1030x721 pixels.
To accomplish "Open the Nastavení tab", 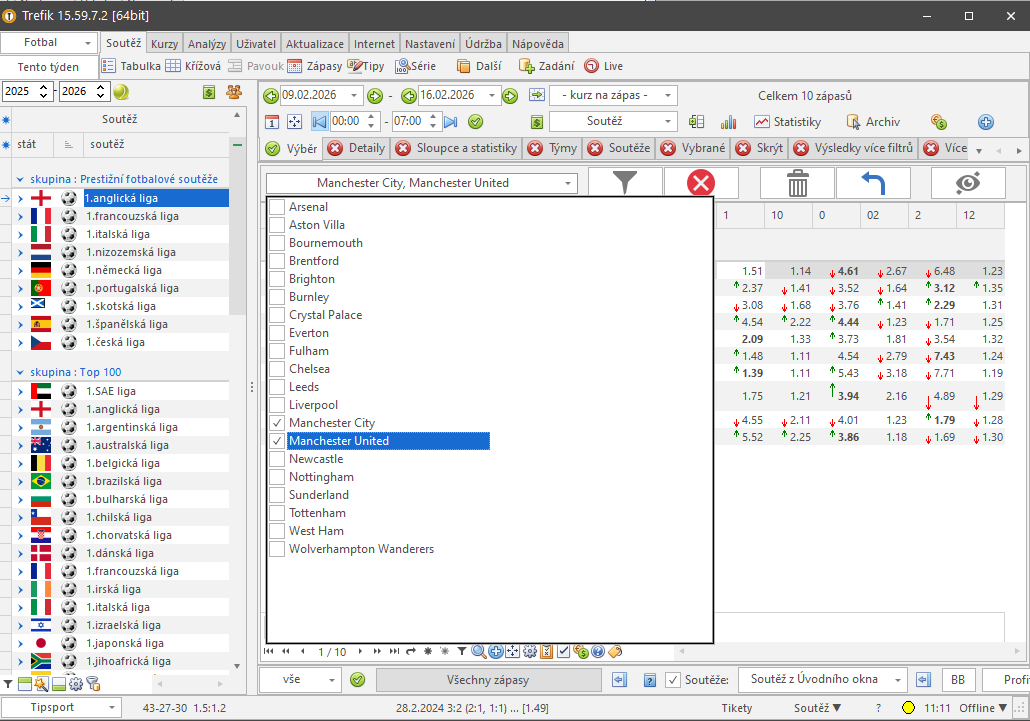I will pyautogui.click(x=430, y=44).
